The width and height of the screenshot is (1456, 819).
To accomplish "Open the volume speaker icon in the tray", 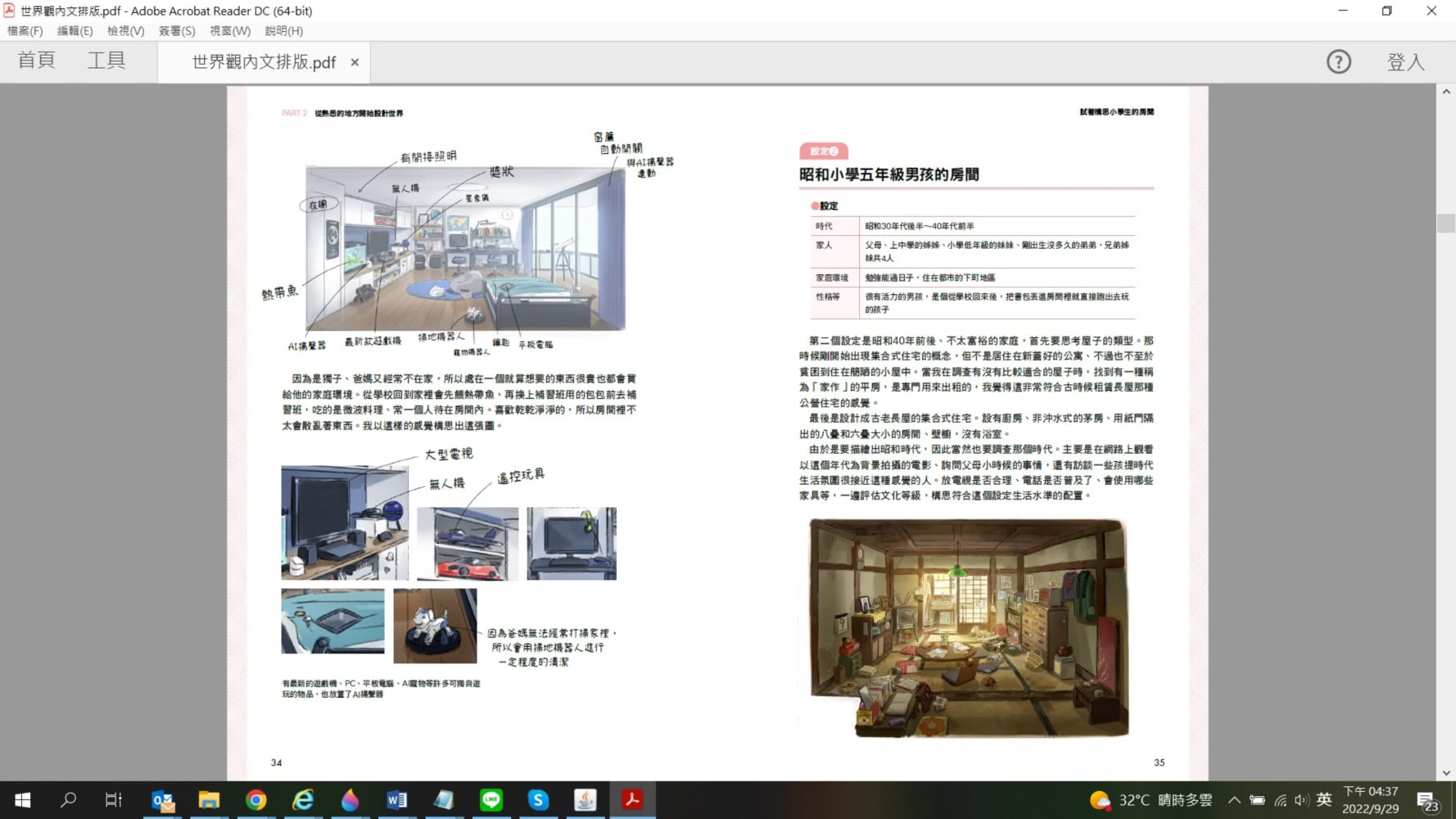I will (1301, 800).
